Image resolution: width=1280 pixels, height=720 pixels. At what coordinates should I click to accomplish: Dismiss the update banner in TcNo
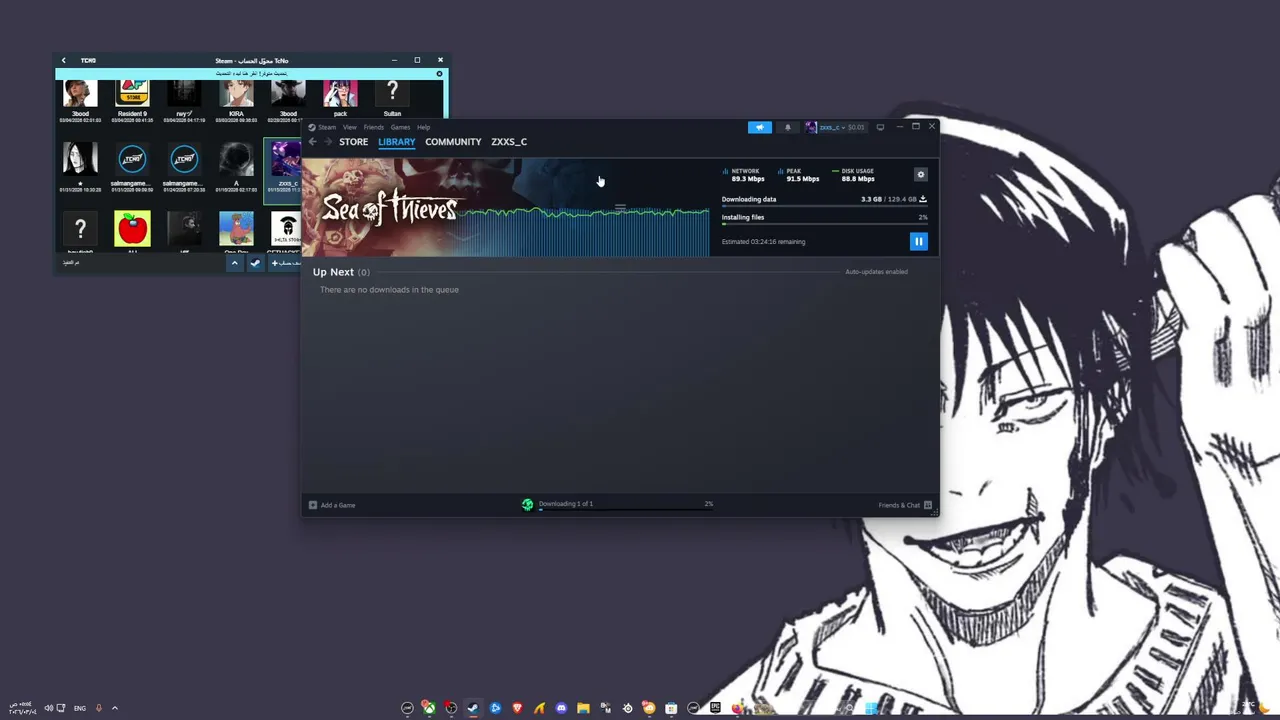pos(439,74)
